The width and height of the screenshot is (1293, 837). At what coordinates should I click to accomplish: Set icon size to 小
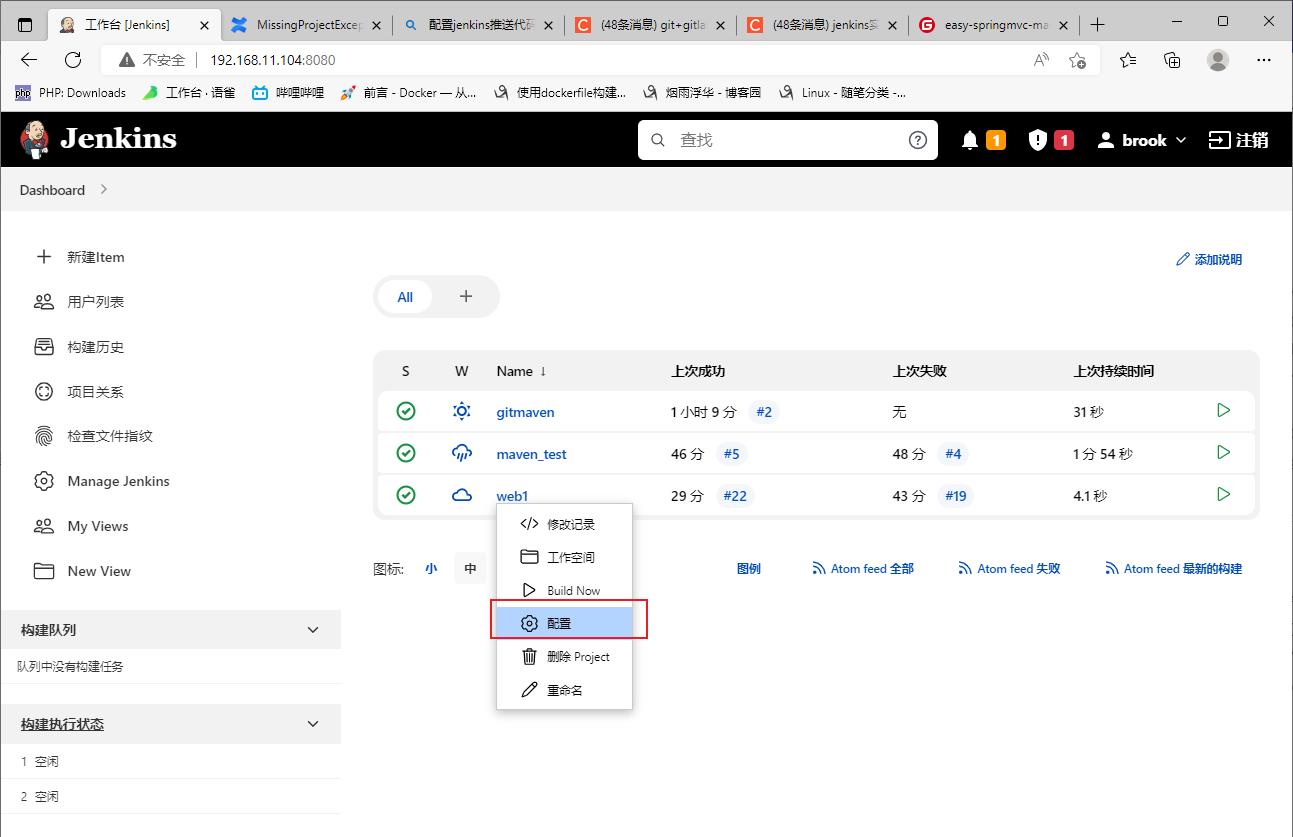[431, 568]
